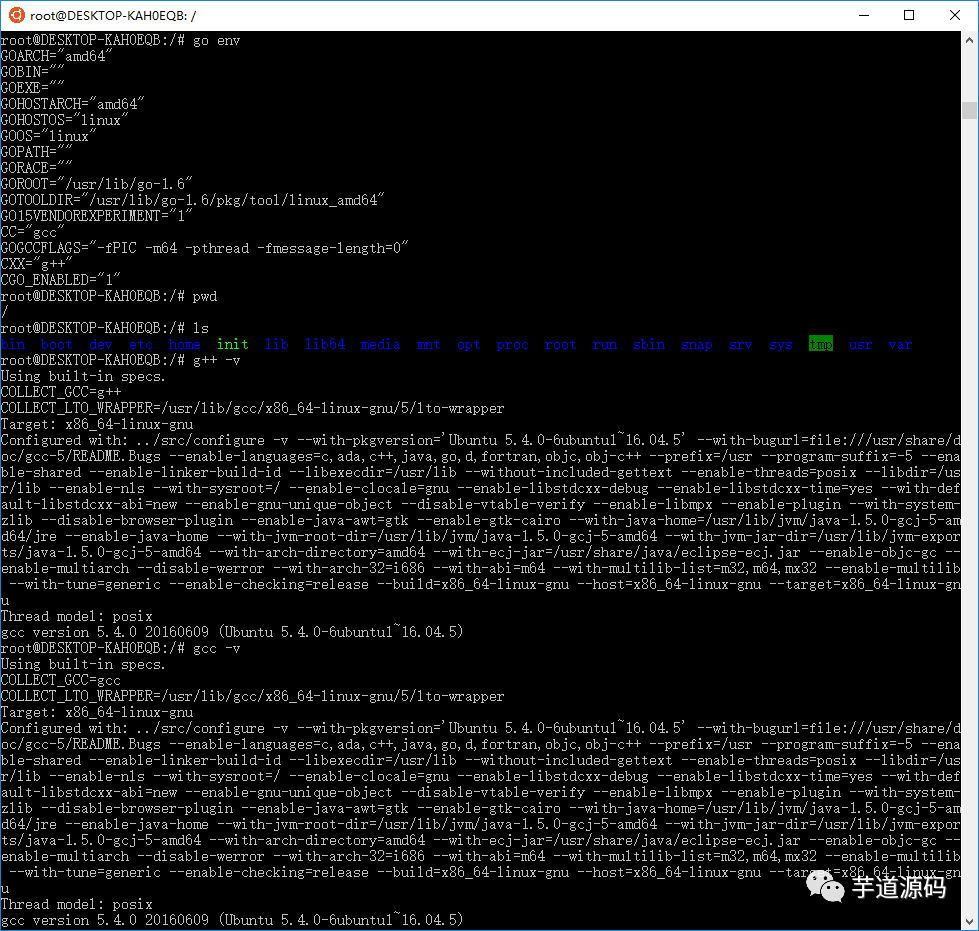Image resolution: width=979 pixels, height=931 pixels.
Task: Click the GO15VENDOREXPERIMENT="1" line
Action: (96, 216)
